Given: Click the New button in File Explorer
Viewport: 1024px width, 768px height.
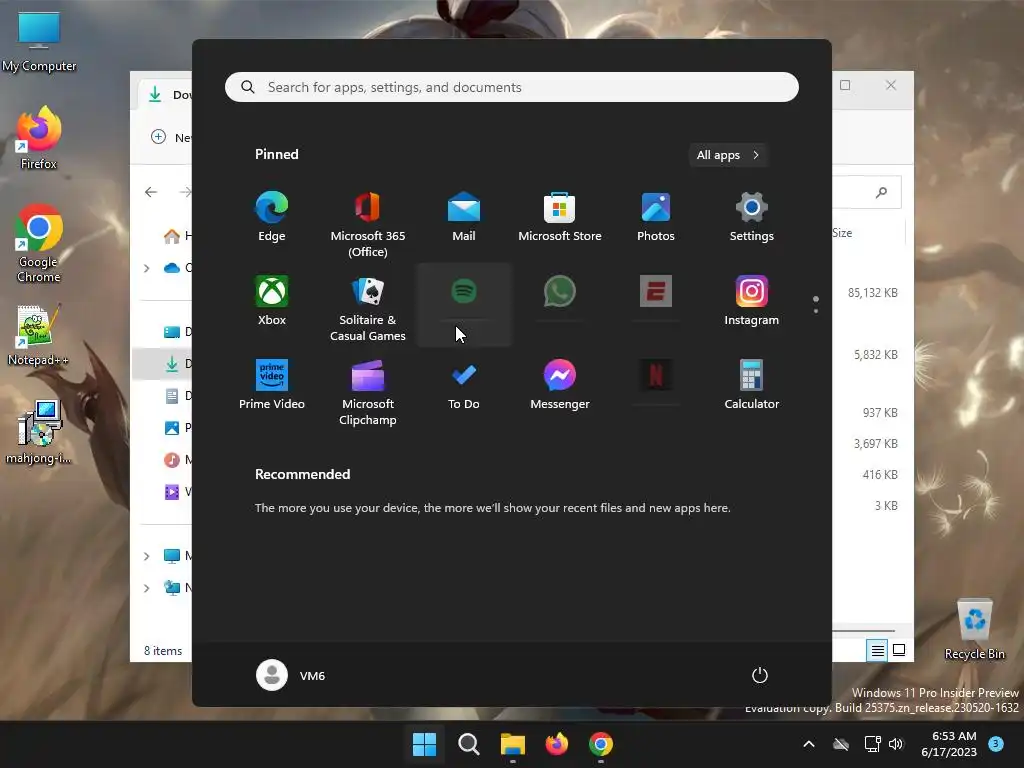Looking at the screenshot, I should 171,137.
